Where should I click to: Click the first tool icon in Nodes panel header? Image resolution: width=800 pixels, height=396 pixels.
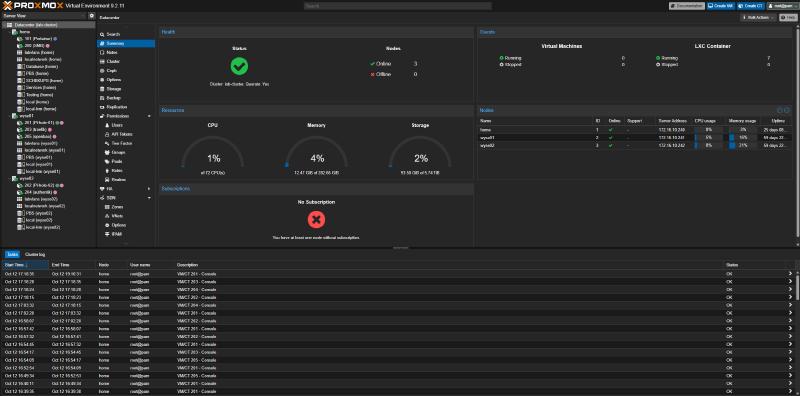pos(780,110)
